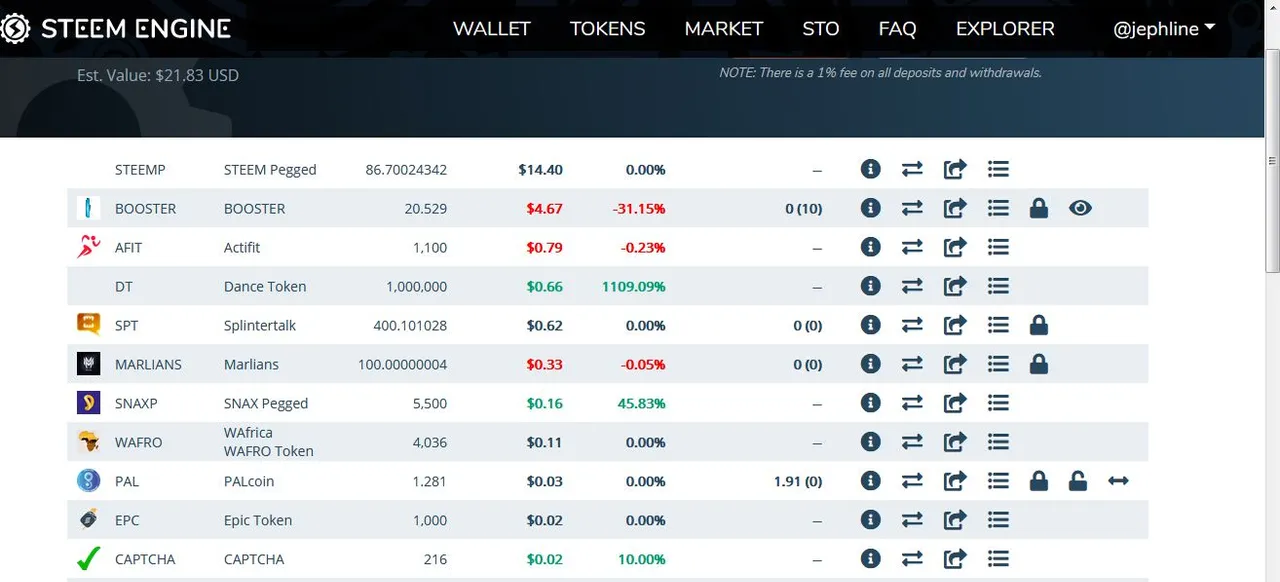The width and height of the screenshot is (1280, 582).
Task: Click lock stake icon in PAL row
Action: pyautogui.click(x=1039, y=481)
